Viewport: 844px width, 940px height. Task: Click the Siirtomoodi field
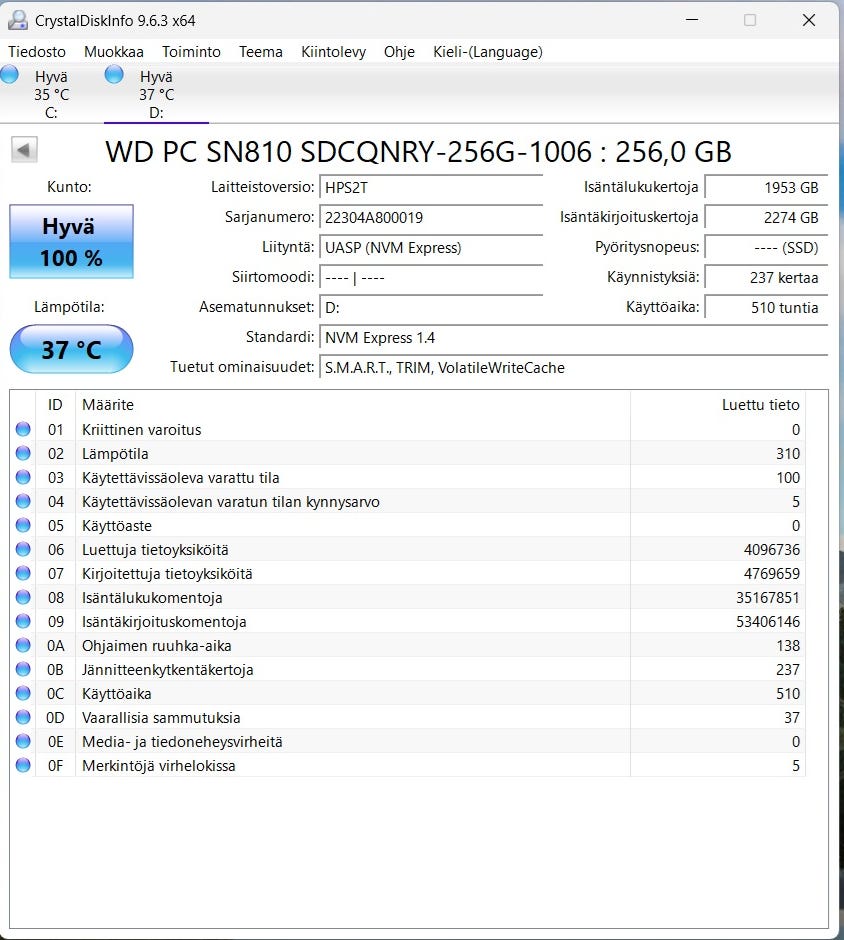(x=431, y=278)
